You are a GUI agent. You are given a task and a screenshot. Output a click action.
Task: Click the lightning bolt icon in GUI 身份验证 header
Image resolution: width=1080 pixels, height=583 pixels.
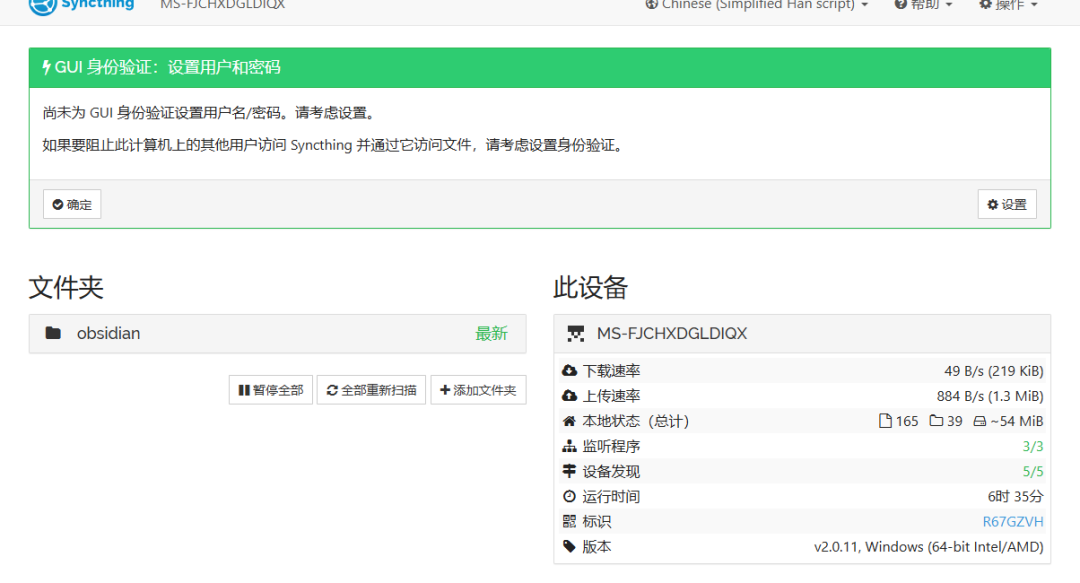point(46,68)
